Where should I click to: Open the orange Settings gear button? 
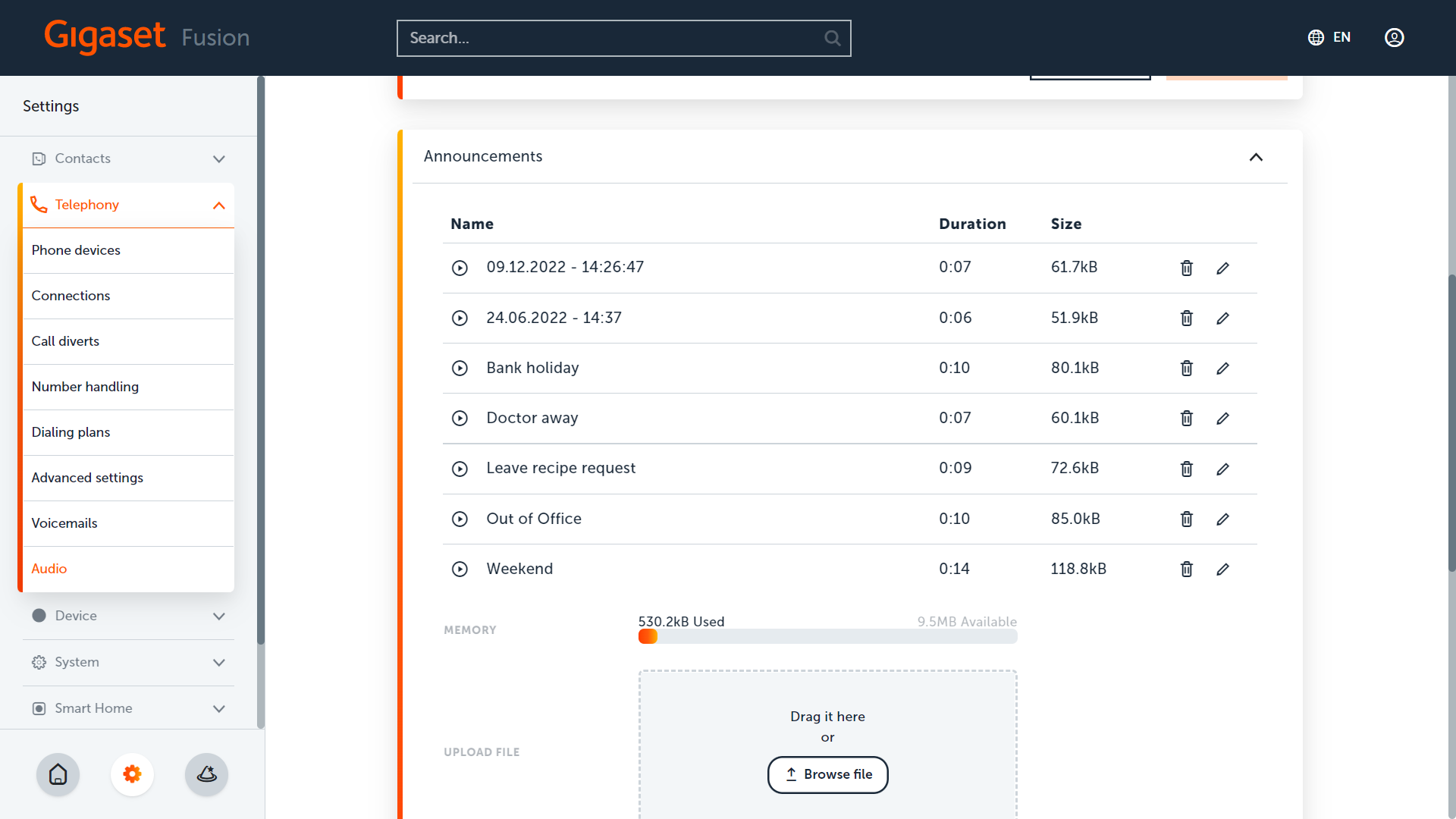[132, 774]
